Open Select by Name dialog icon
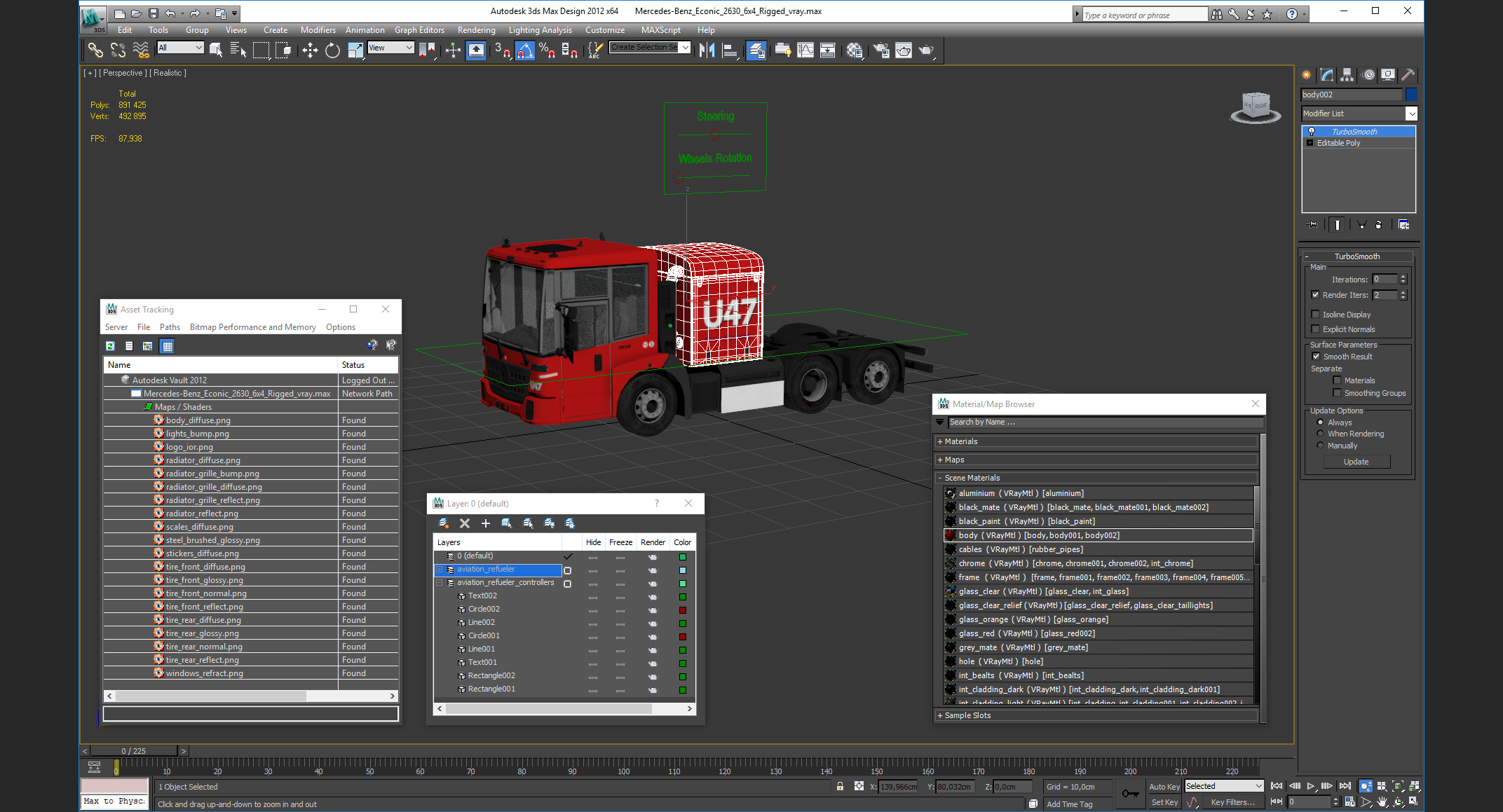 coord(238,50)
